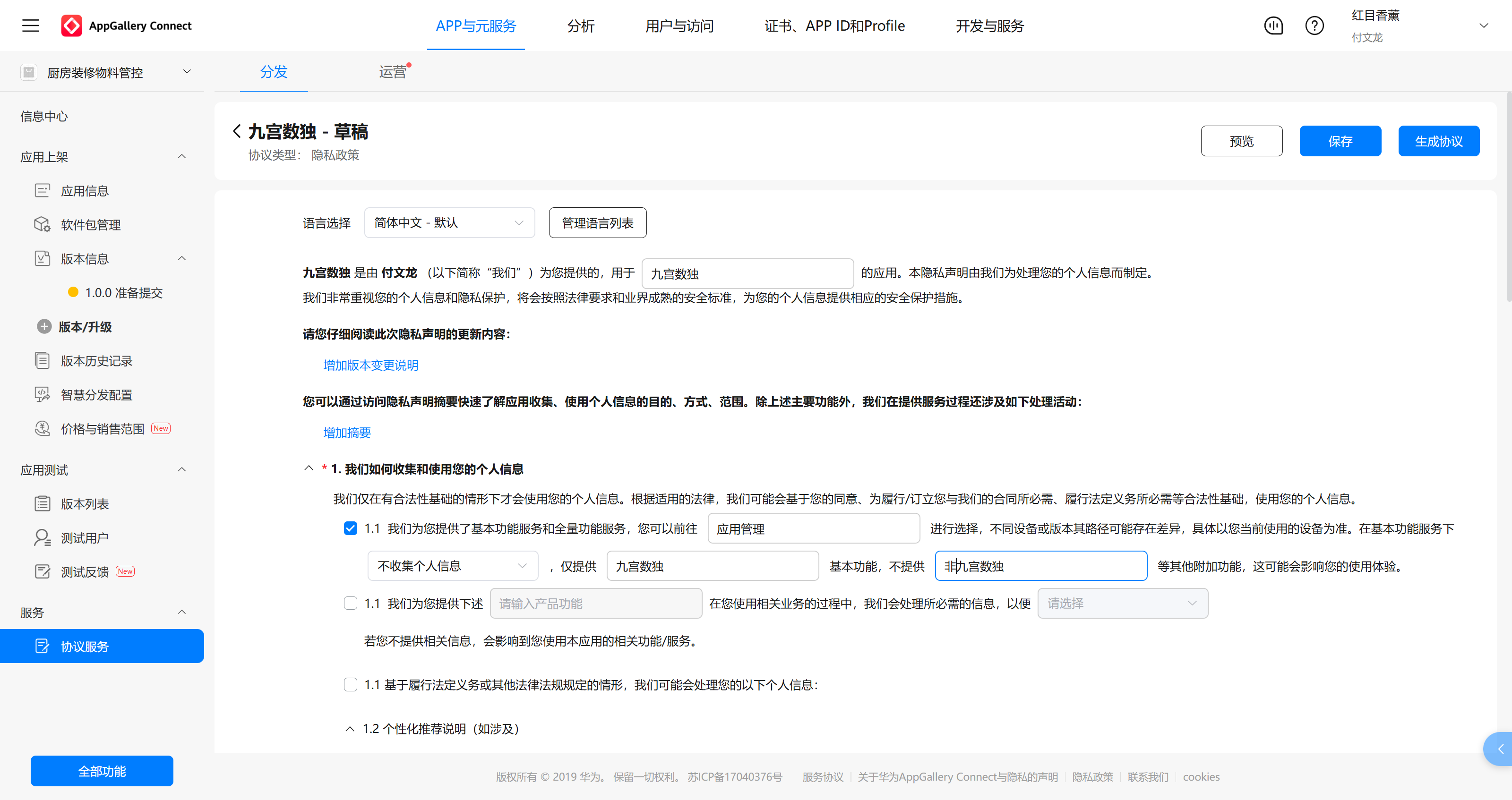Screen dimensions: 1512x800
Task: Click the 版本列表 list icon
Action: 42,504
